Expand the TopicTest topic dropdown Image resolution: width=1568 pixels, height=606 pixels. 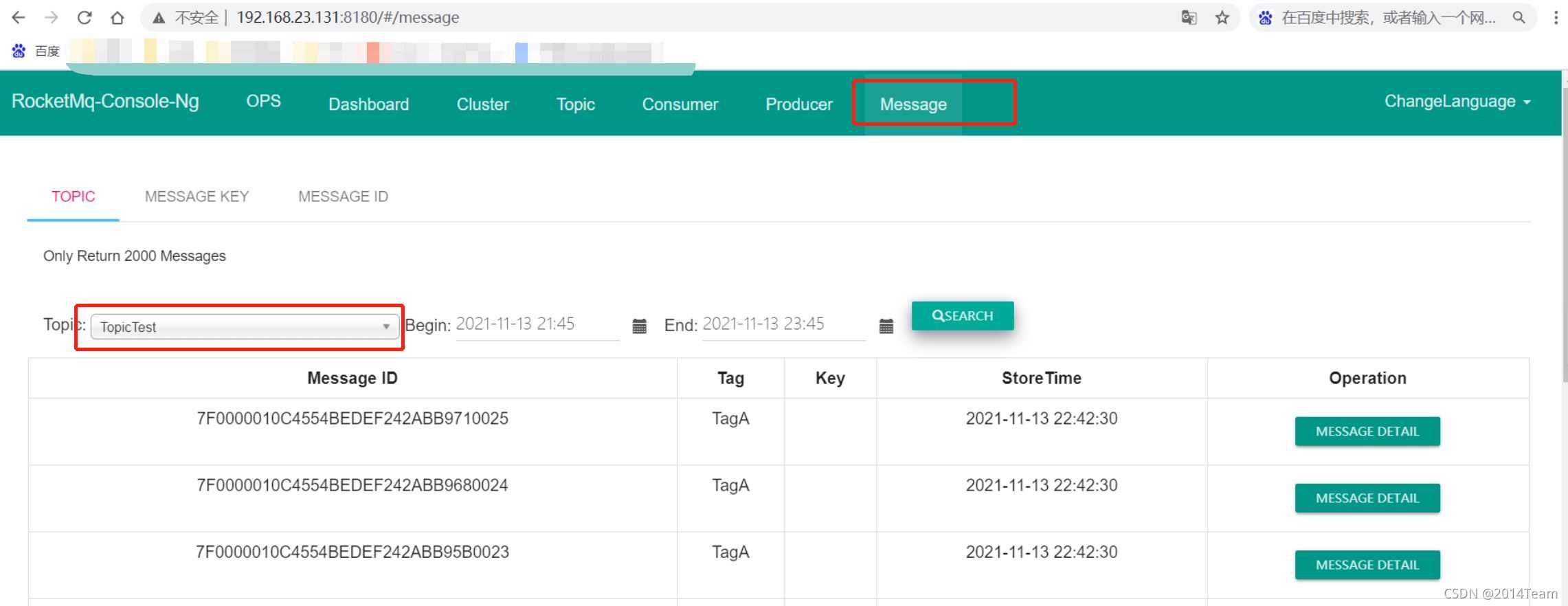point(245,327)
